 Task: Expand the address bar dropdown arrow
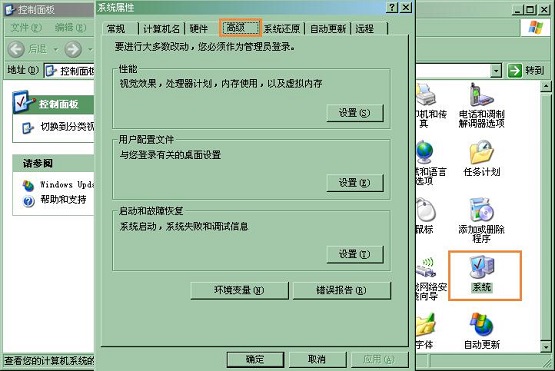point(496,71)
